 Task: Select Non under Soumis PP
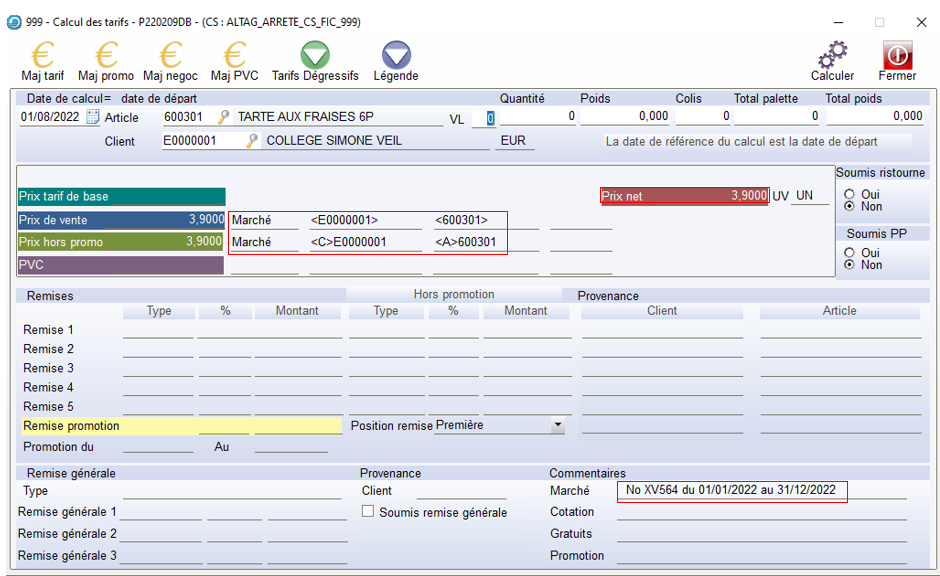point(850,265)
